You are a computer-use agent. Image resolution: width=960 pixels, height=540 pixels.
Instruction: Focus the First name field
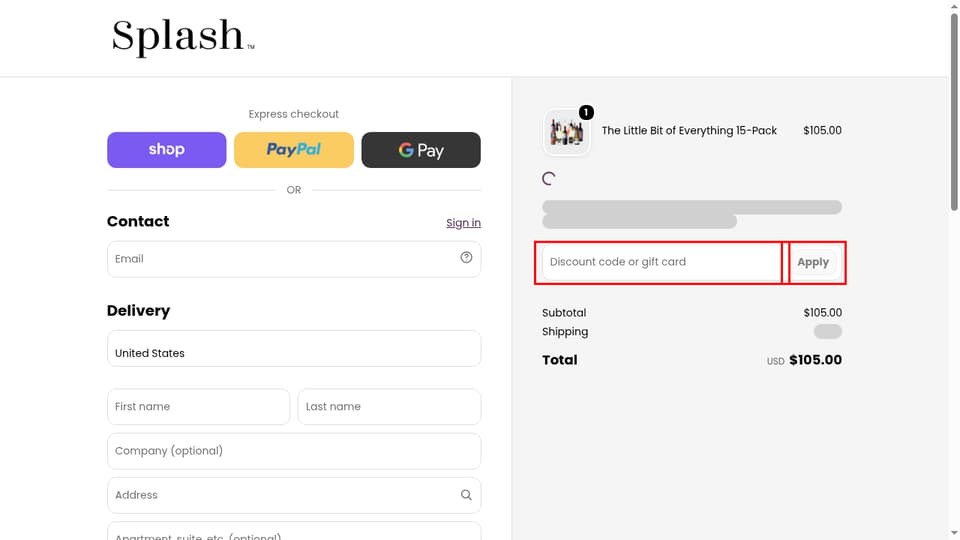[x=198, y=407]
